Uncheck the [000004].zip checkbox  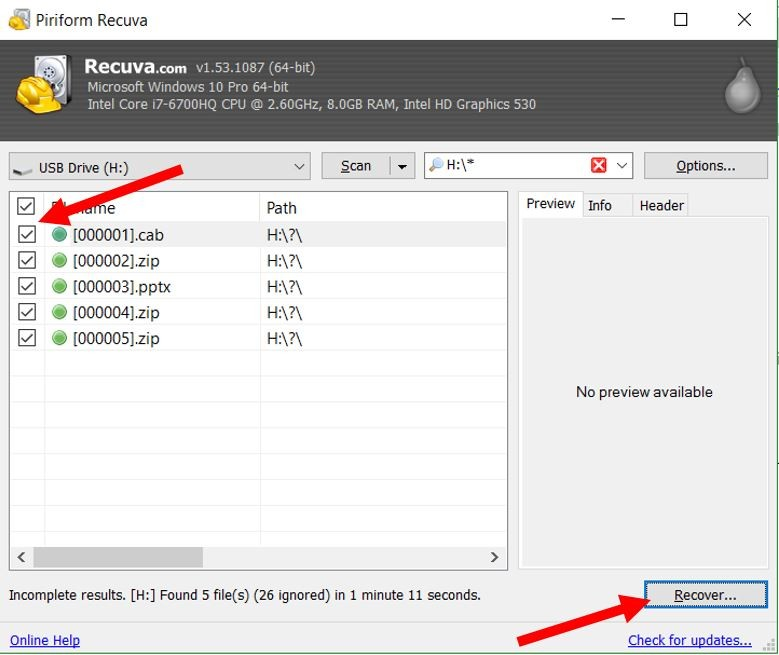[27, 312]
